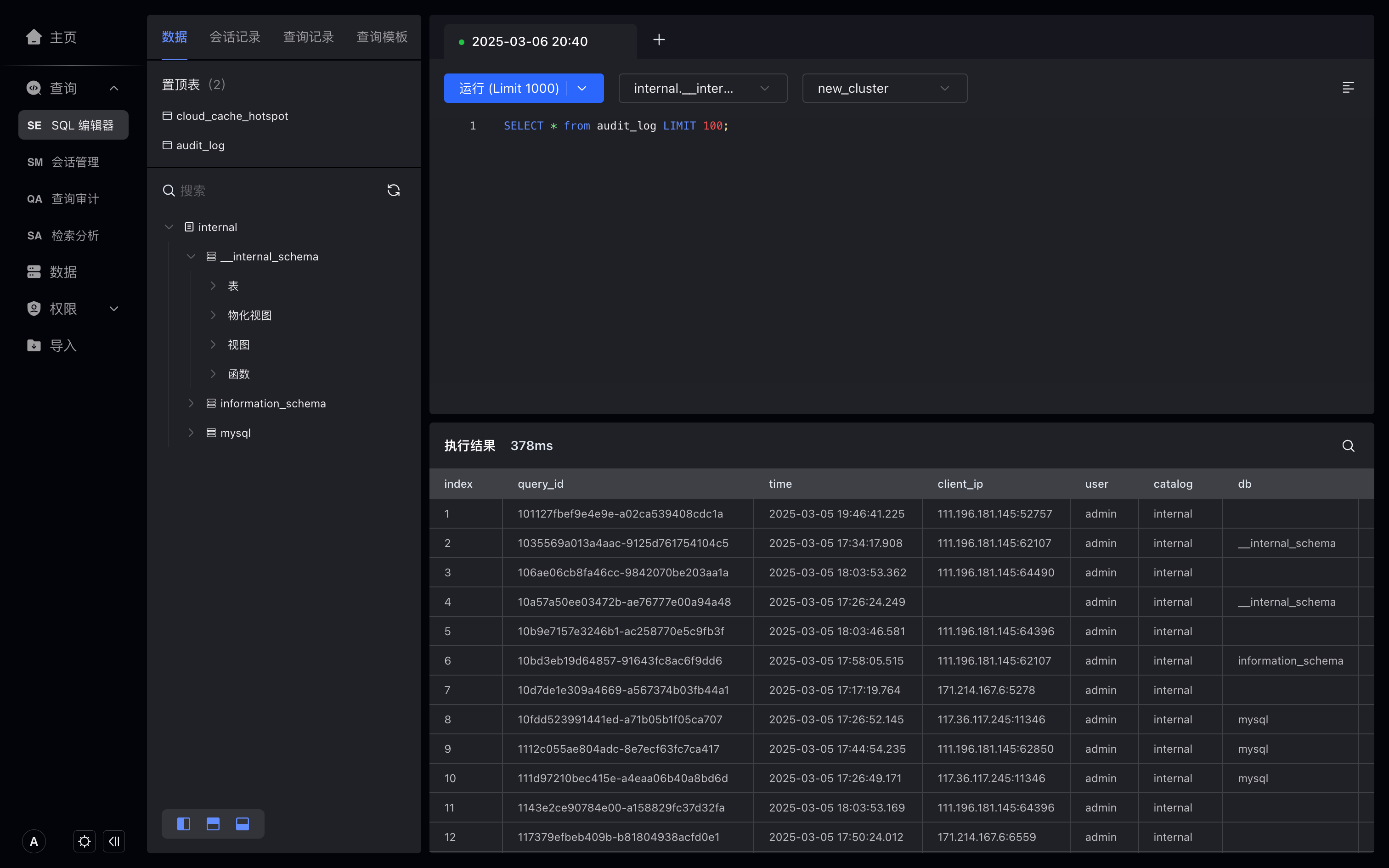This screenshot has height=868, width=1389.
Task: Switch to the 数据 tab
Action: 175,37
